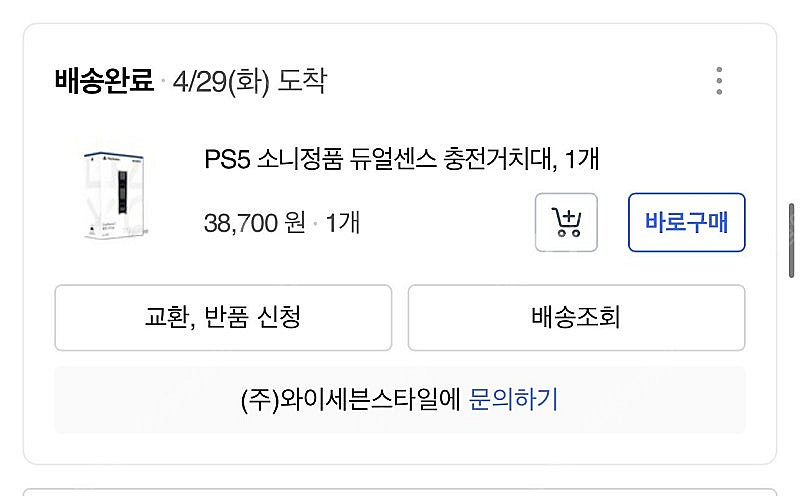
Task: Click the 38,700 원 price text
Action: coord(254,222)
